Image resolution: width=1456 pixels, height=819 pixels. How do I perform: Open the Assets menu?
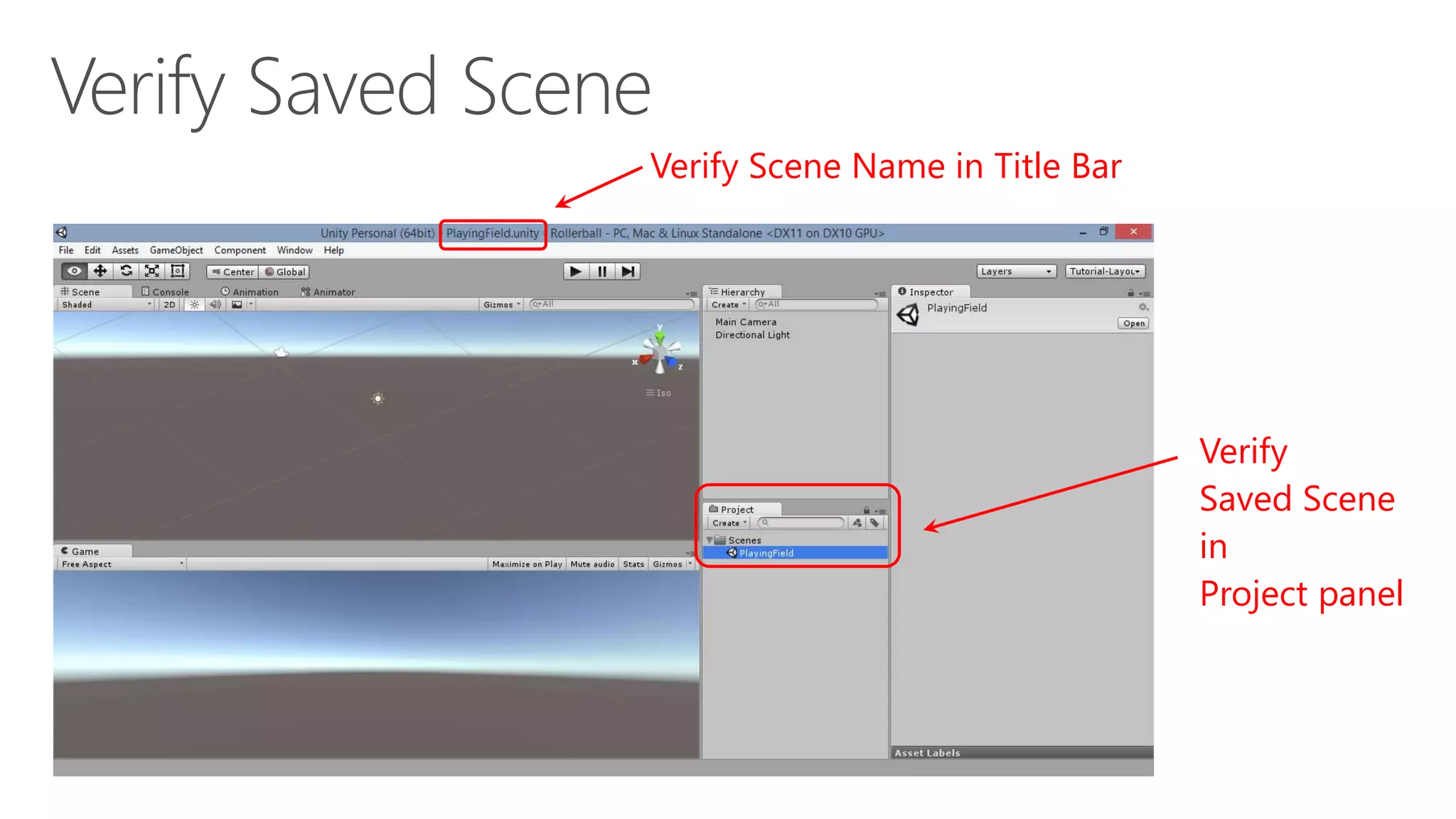[x=125, y=250]
